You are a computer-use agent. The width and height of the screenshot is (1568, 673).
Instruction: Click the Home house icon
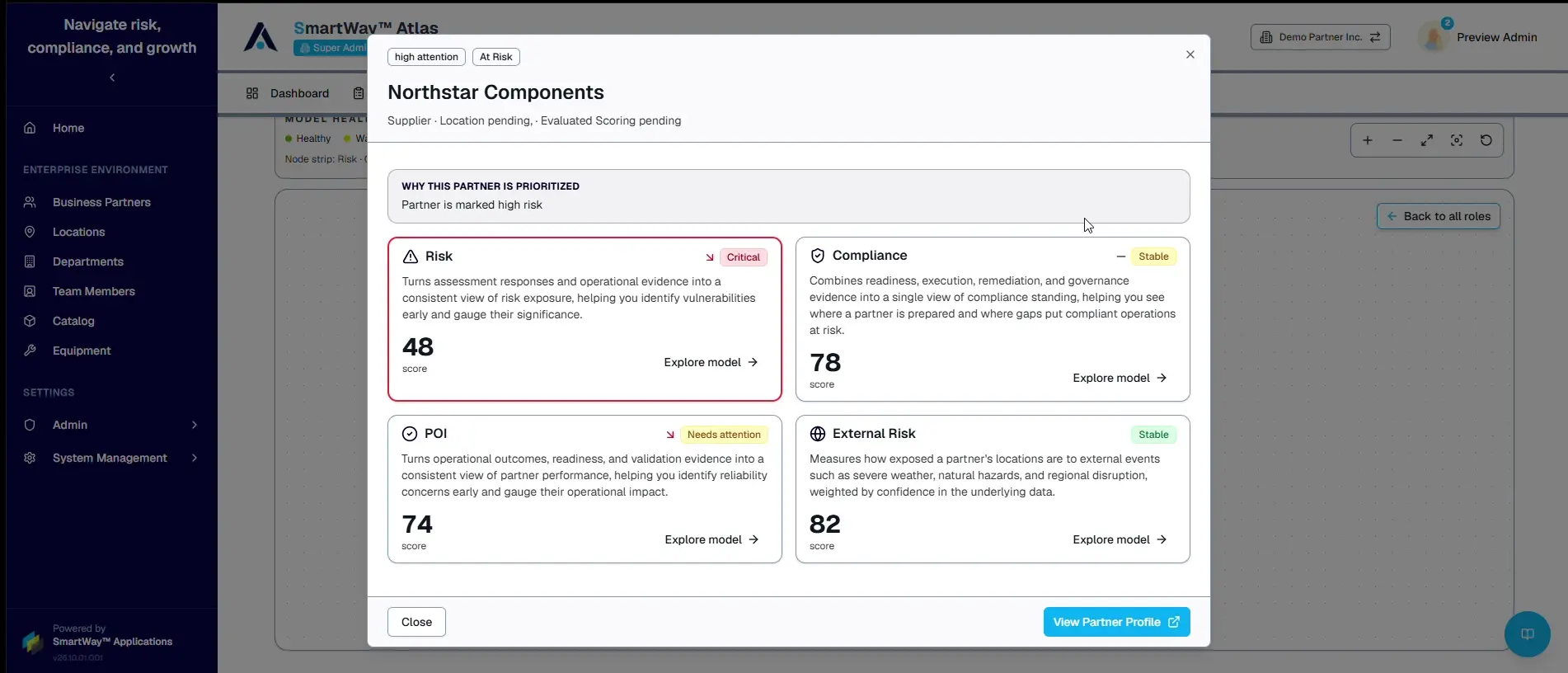pyautogui.click(x=30, y=128)
